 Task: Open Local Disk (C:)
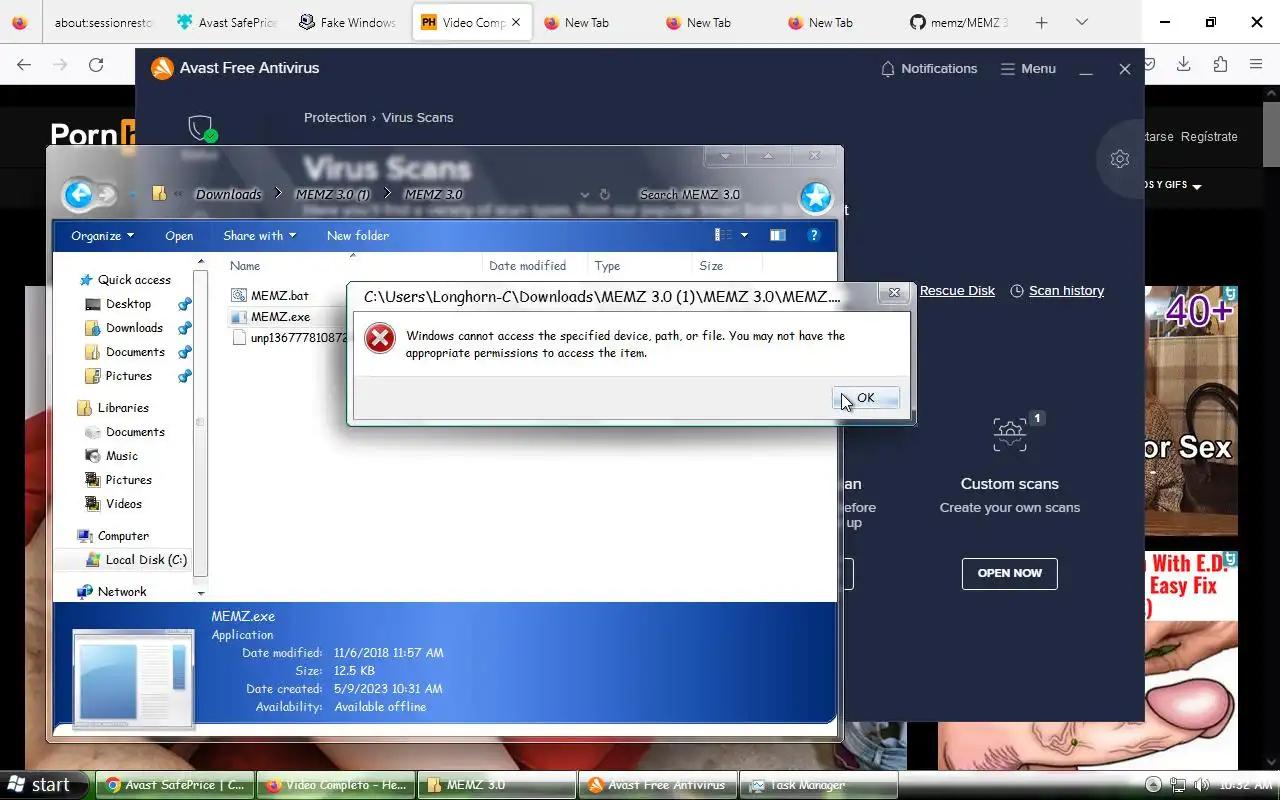(146, 560)
